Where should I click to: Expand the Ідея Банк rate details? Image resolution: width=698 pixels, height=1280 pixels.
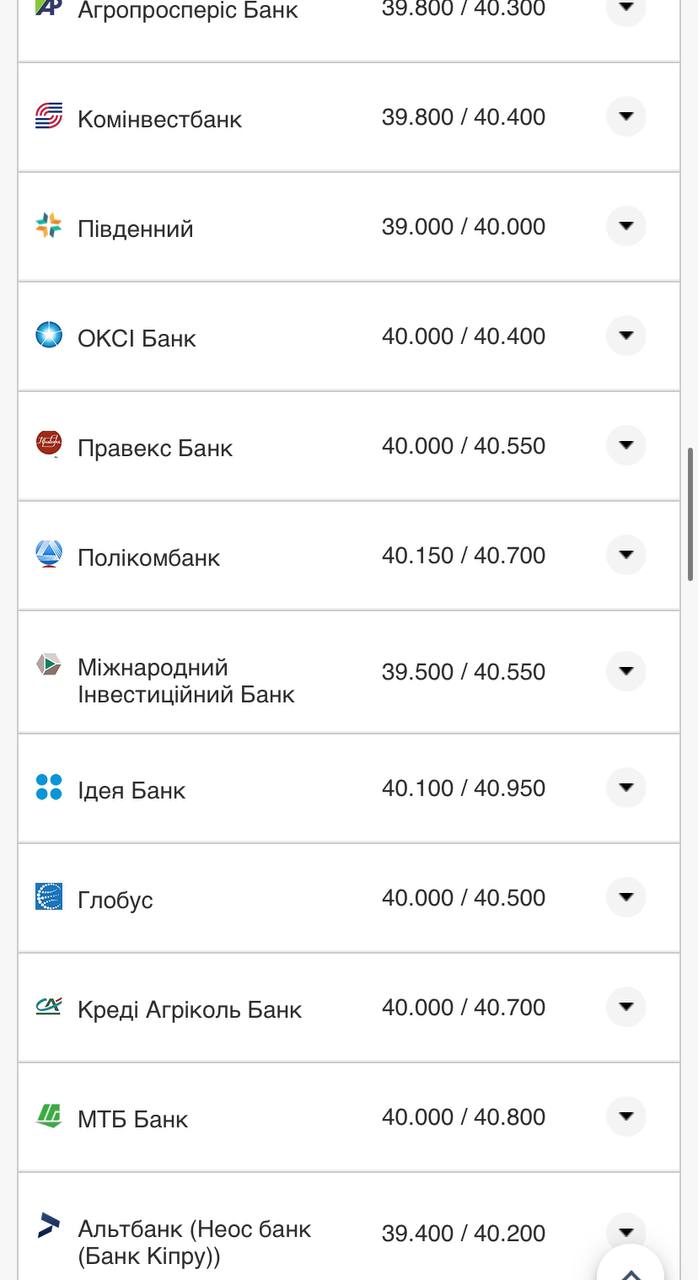point(626,788)
